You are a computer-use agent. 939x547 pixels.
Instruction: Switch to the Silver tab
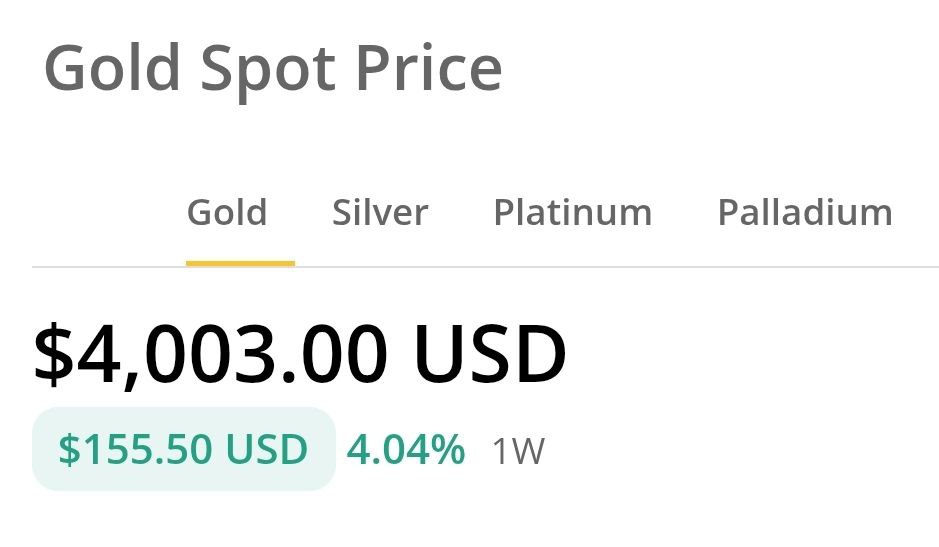[380, 212]
